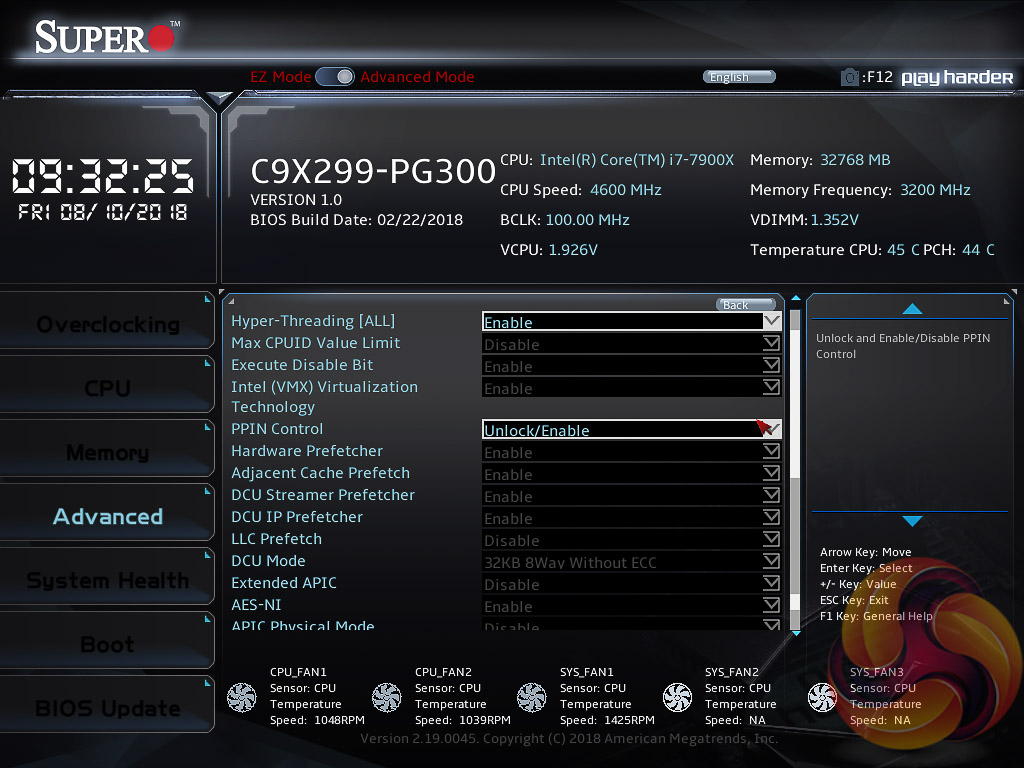The height and width of the screenshot is (768, 1024).
Task: Open the DCU IP Prefetcher dropdown
Action: click(632, 518)
